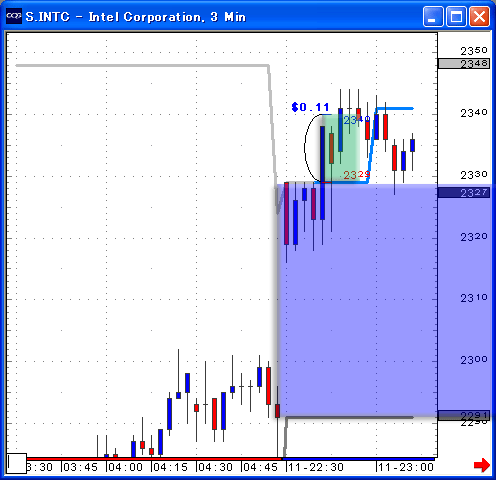Close the S.INTC chart window
Image resolution: width=496 pixels, height=480 pixels.
tap(479, 16)
